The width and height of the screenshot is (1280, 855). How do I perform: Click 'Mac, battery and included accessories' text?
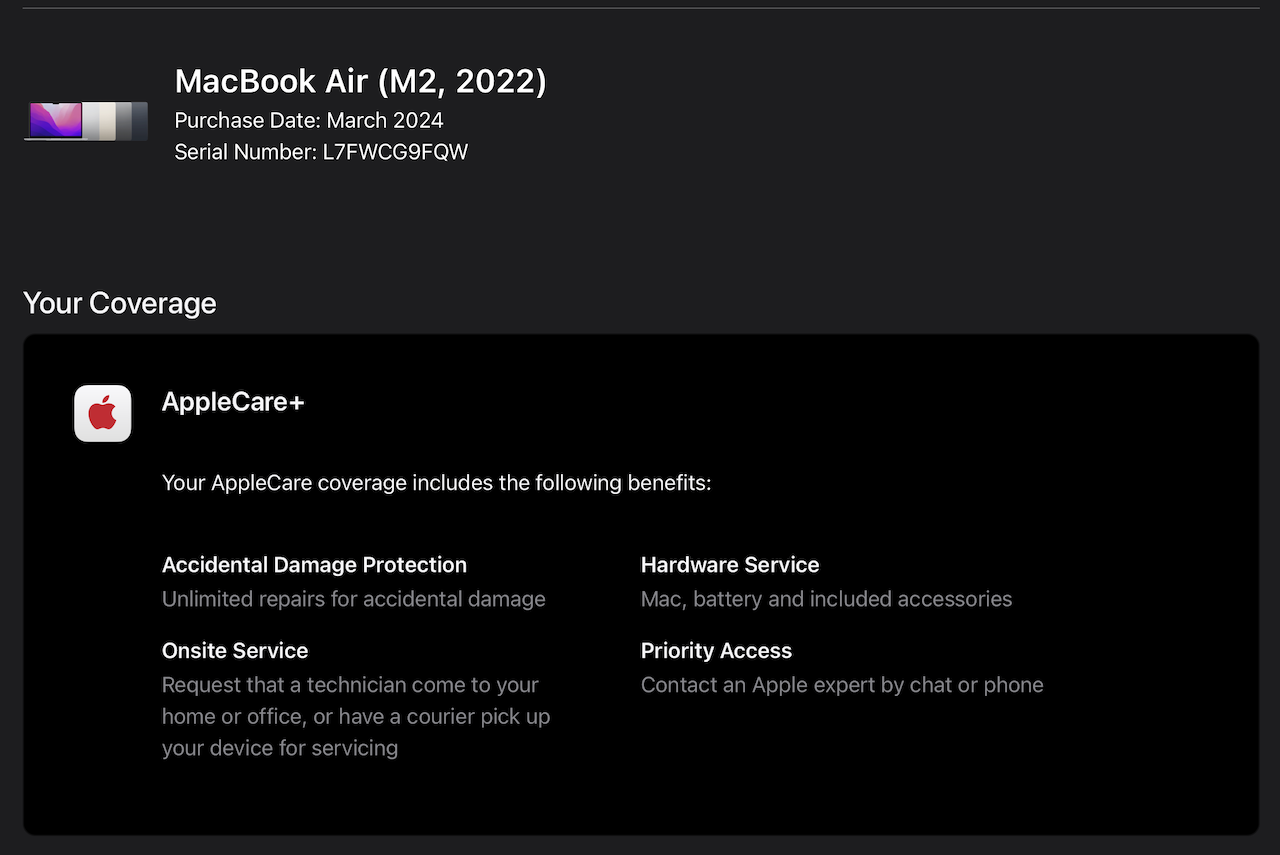point(827,599)
